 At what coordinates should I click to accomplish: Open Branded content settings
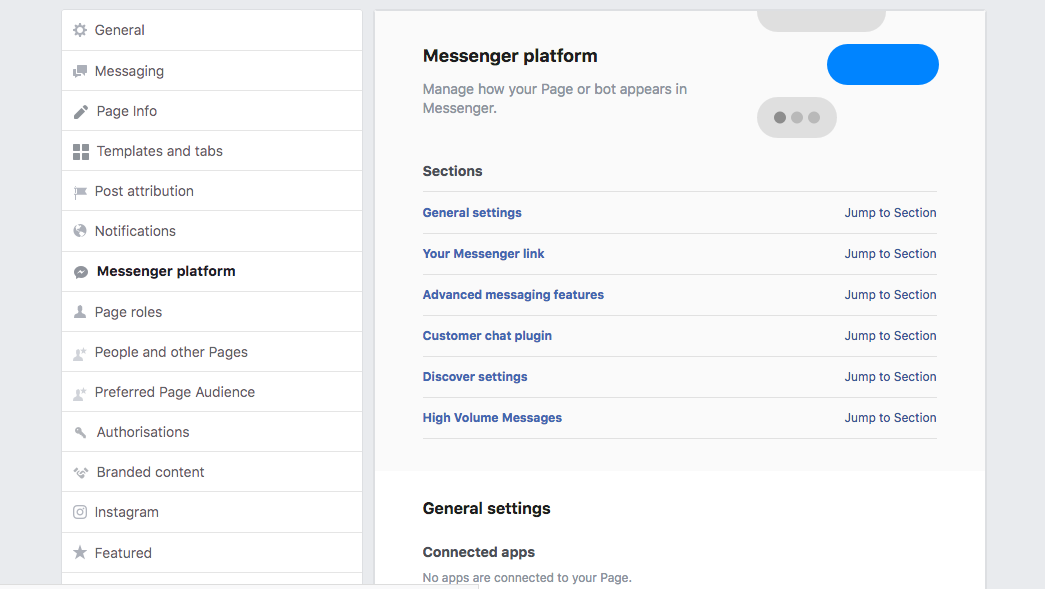[x=212, y=472]
